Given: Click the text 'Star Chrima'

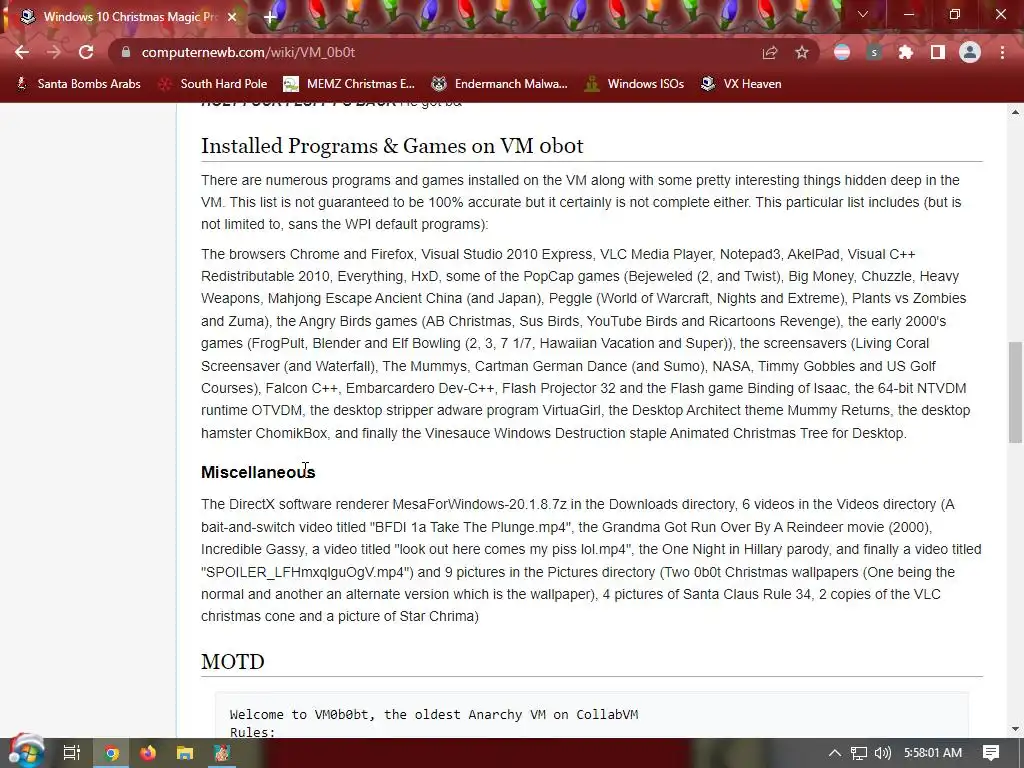Looking at the screenshot, I should [437, 616].
